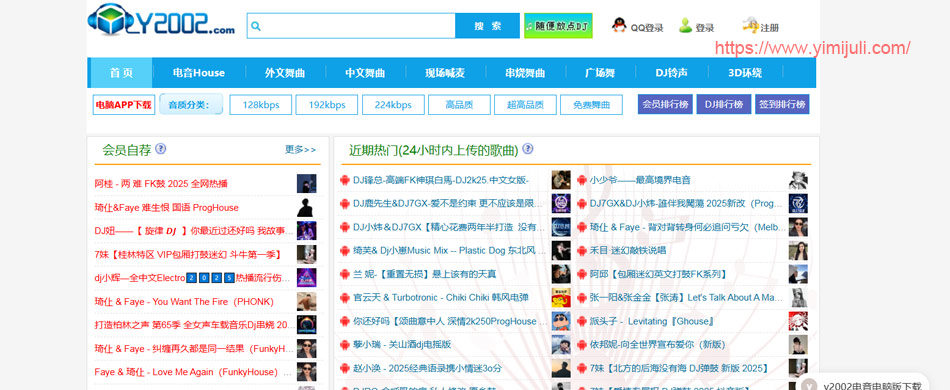Switch to the 3D环绕 tab
950x390 pixels.
click(x=745, y=73)
